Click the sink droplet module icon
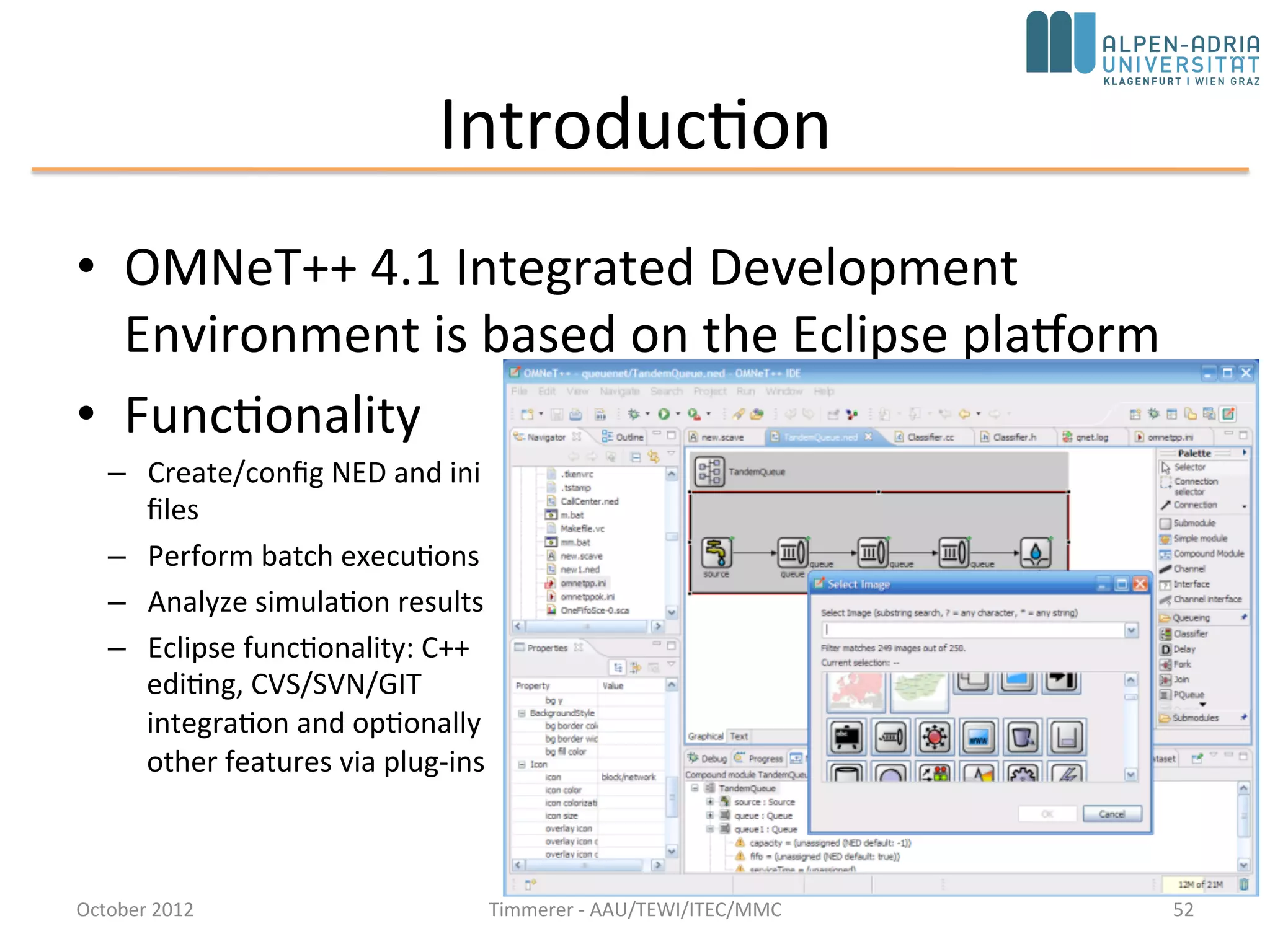 (1035, 552)
